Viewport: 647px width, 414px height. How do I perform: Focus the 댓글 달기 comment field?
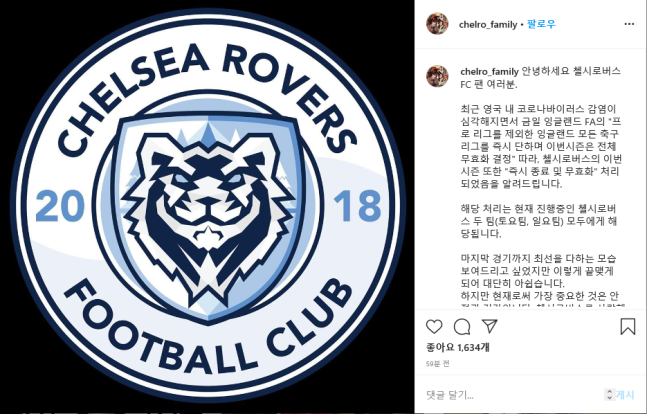[512, 395]
